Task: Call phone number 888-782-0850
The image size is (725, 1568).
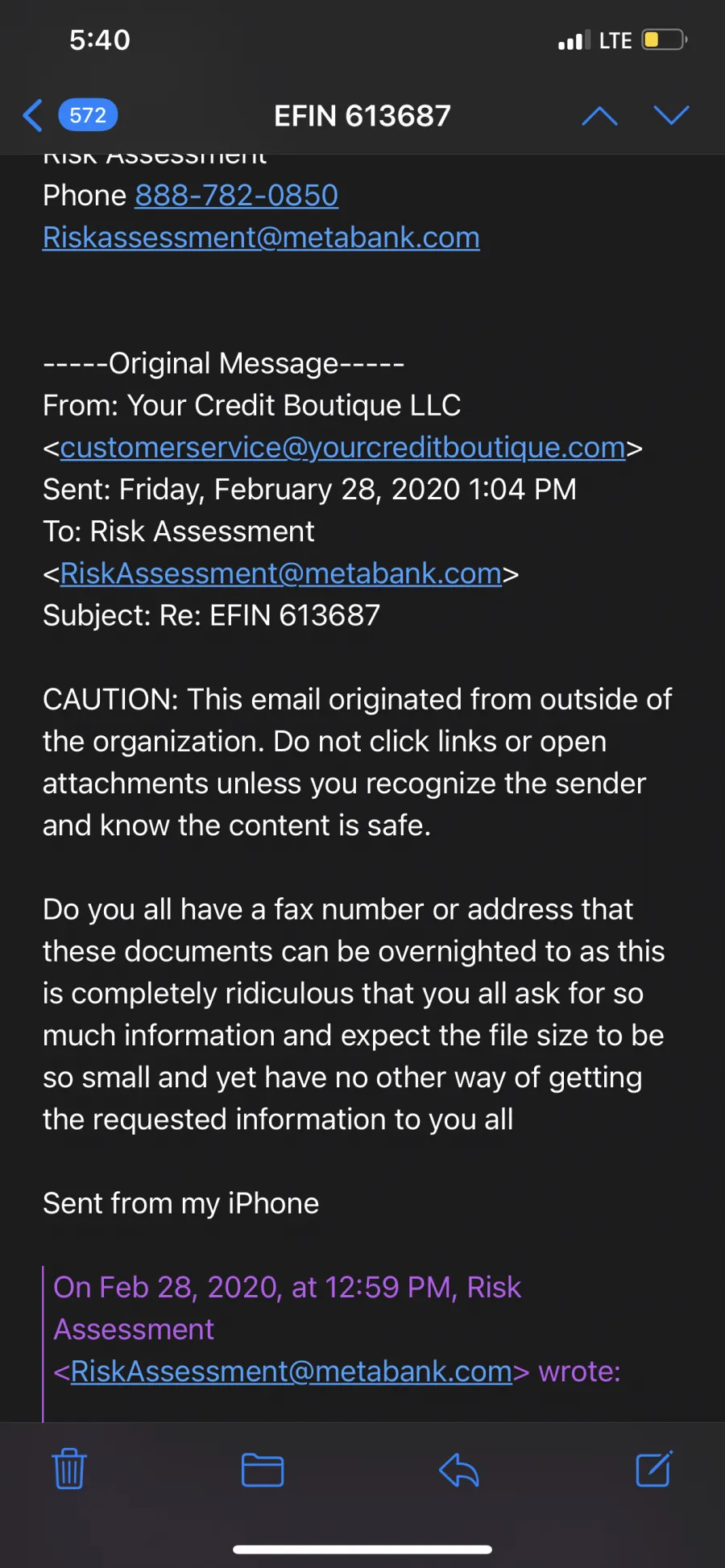Action: 236,196
